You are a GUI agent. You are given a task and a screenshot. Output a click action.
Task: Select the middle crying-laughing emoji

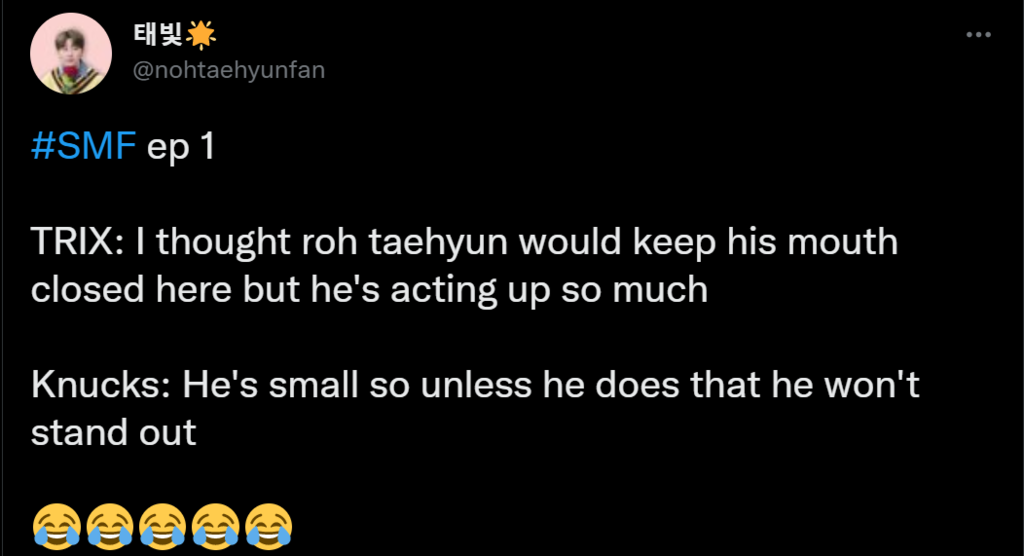[x=163, y=525]
